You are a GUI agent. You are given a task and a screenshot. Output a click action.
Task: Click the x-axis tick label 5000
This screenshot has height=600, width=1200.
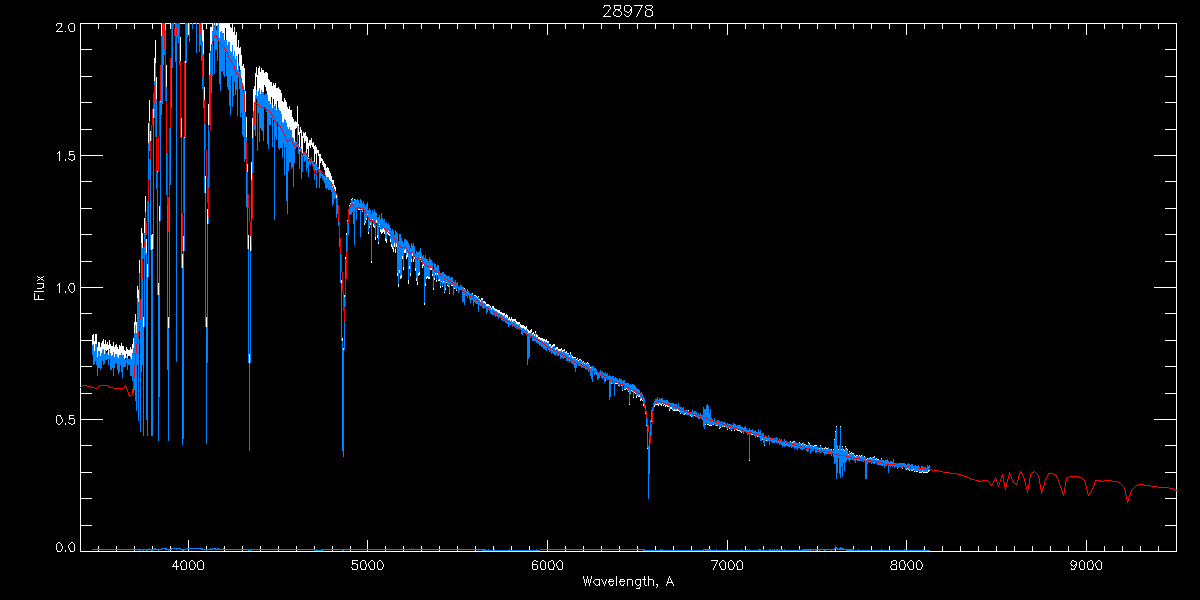coord(367,564)
